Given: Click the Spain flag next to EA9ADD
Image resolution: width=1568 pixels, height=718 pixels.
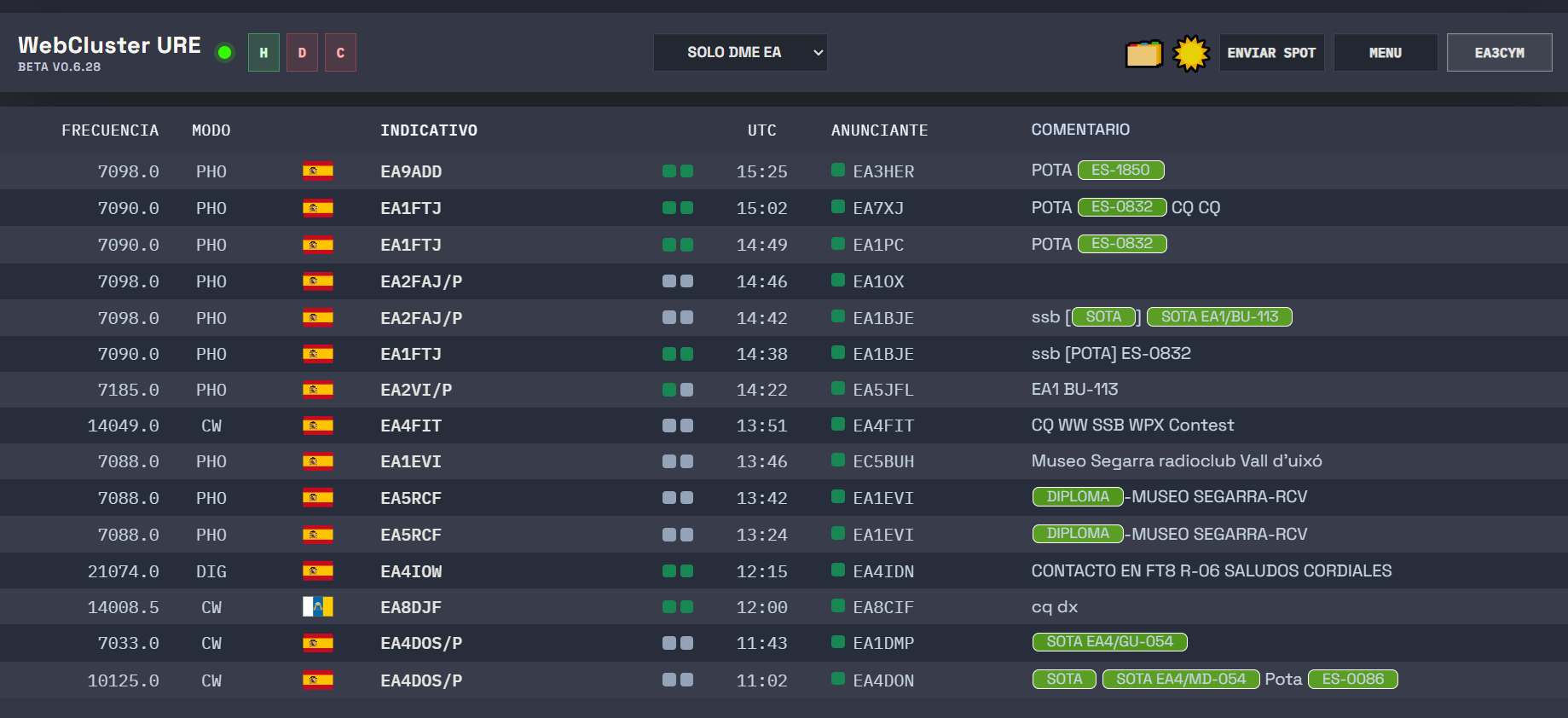Looking at the screenshot, I should coord(317,171).
